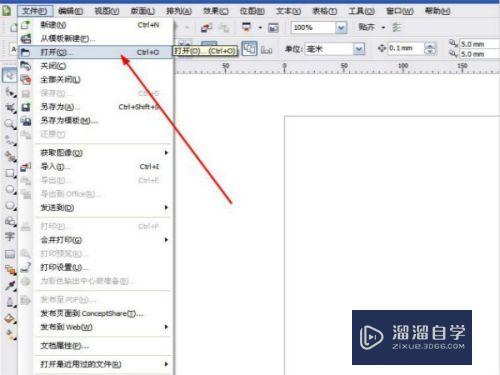Select the Crop tool in the toolbox
Viewport: 500px width, 375px height.
click(x=10, y=108)
